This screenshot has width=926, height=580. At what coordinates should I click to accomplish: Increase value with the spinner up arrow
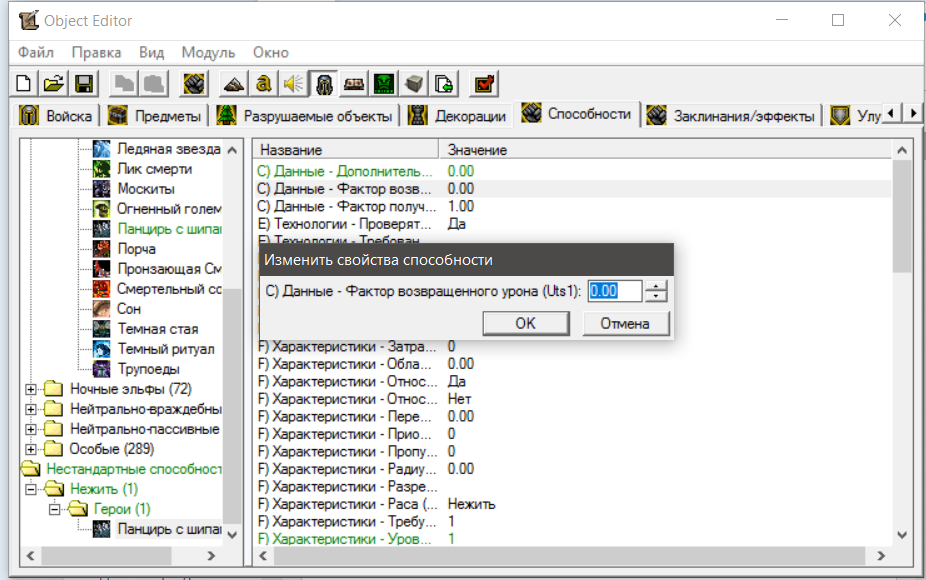(x=656, y=286)
